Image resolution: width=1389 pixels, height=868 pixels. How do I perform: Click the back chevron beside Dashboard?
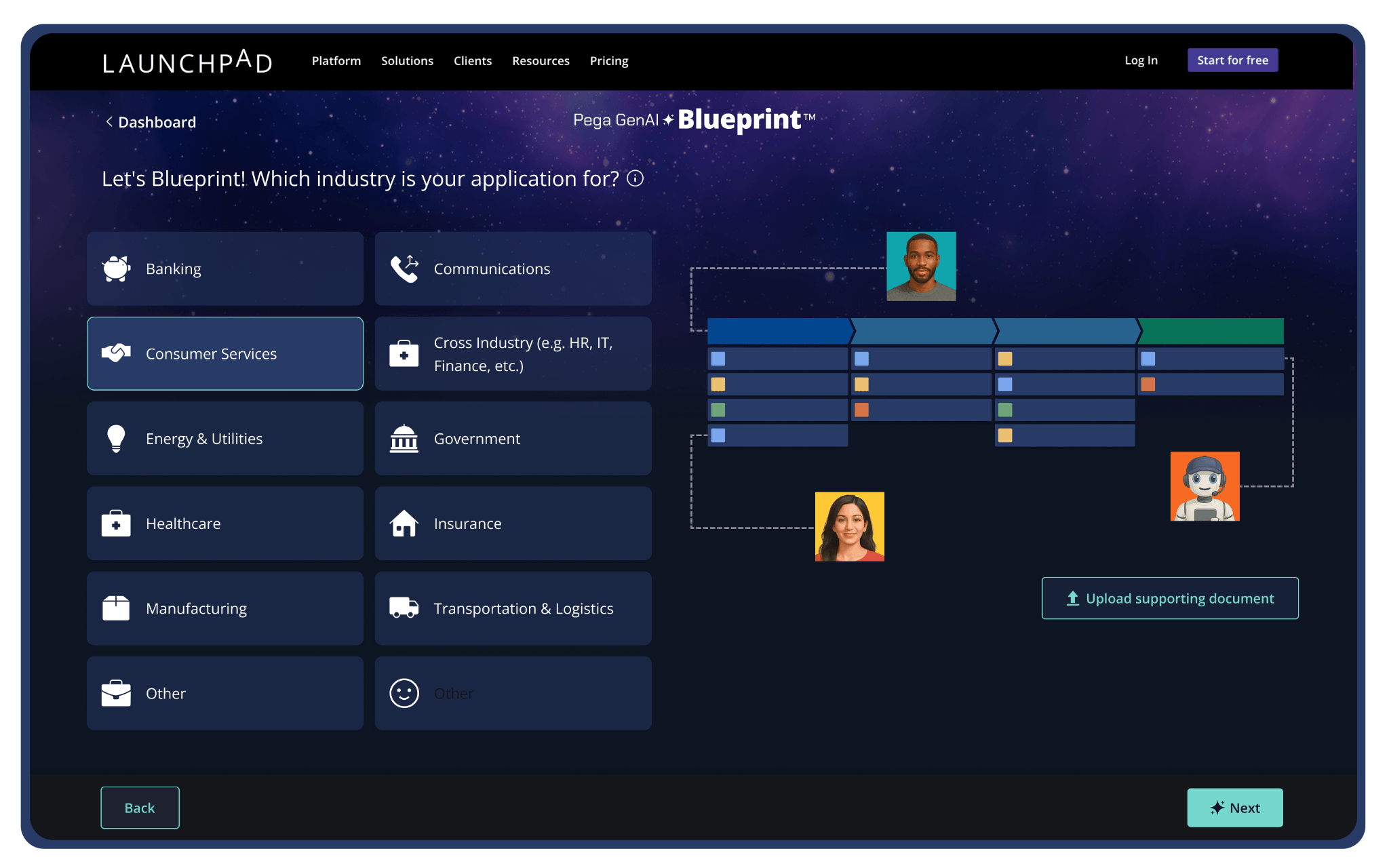pos(109,121)
